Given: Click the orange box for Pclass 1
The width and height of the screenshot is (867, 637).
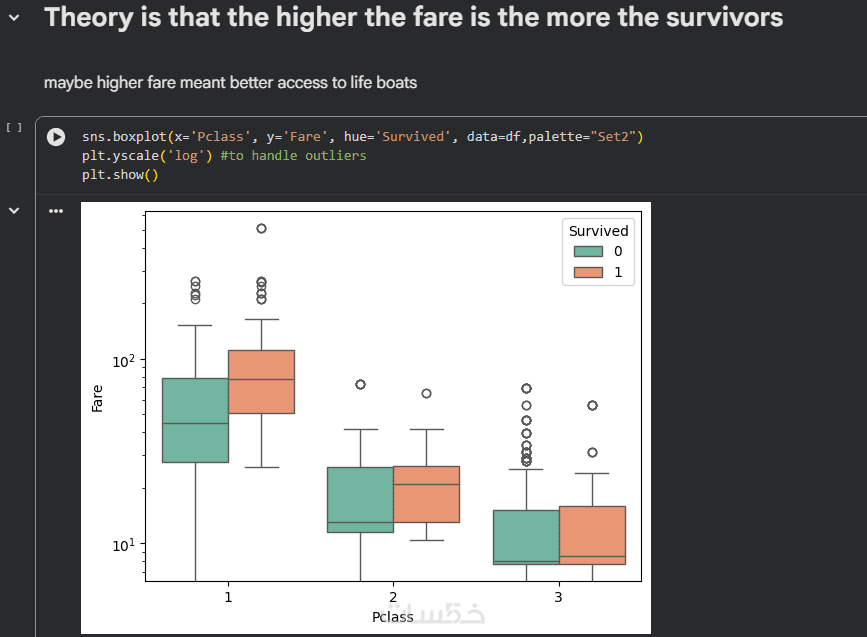Looking at the screenshot, I should coord(261,381).
